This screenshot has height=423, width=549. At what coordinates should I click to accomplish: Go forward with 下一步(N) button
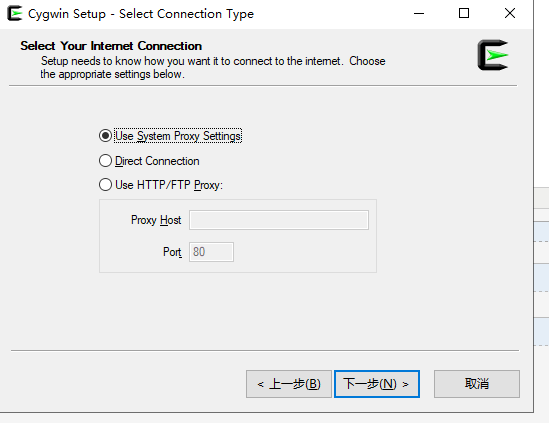[x=377, y=384]
